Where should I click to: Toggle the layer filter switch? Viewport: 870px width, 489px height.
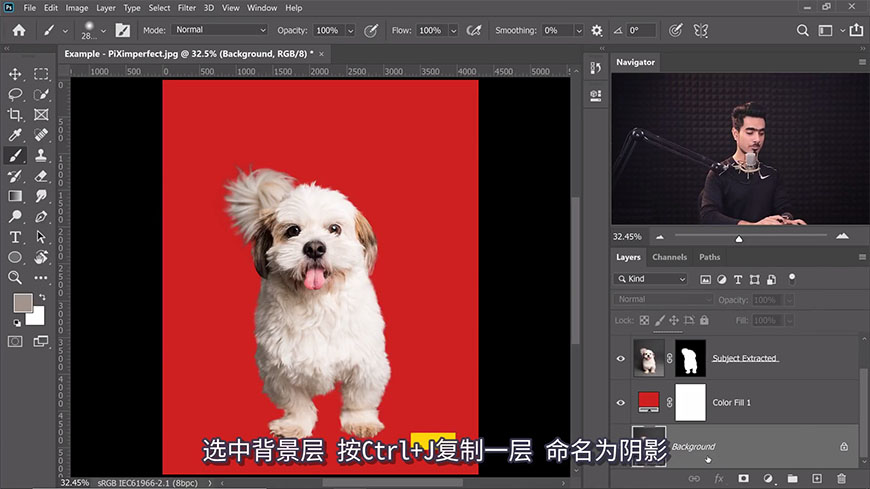pos(792,279)
